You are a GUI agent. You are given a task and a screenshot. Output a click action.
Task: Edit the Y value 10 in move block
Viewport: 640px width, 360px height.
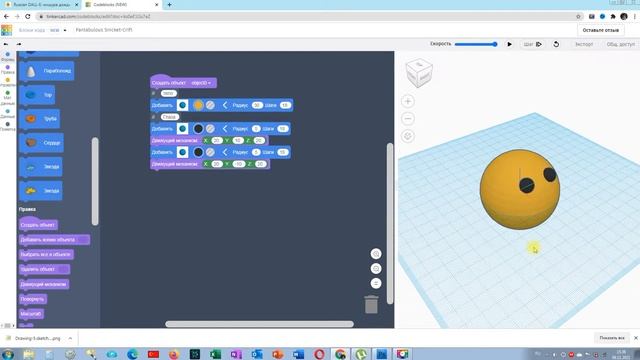tap(238, 140)
